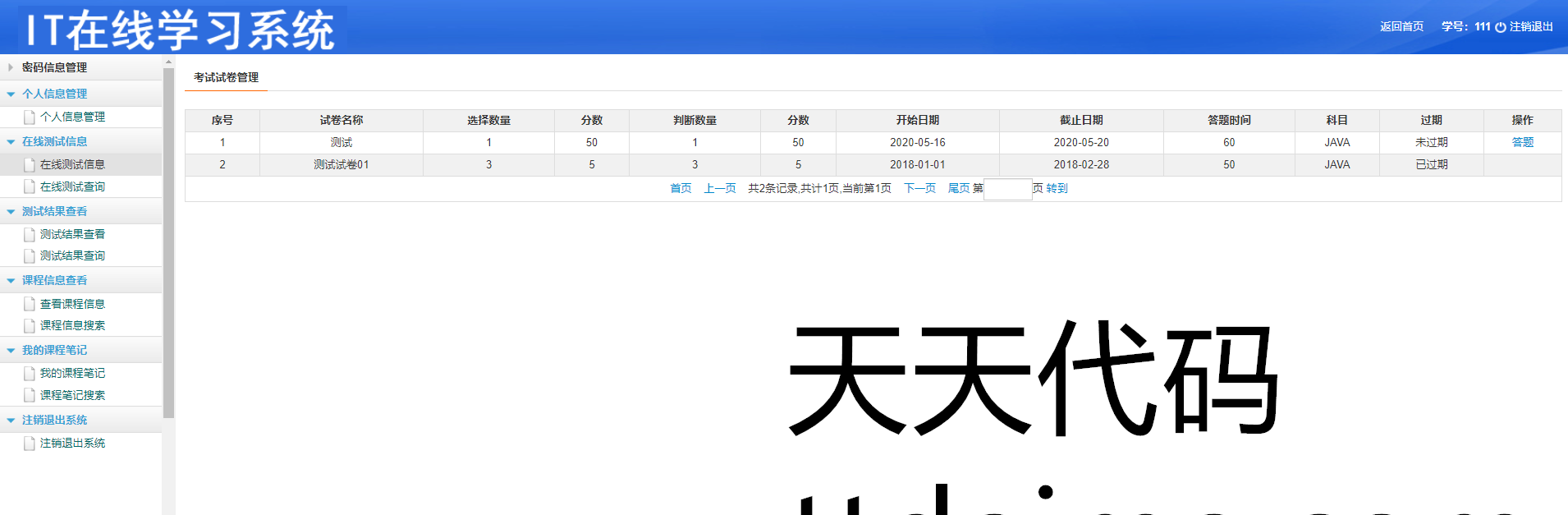Screen dimensions: 1568x515
Task: Click 返回首页 in the header
Action: (1401, 26)
